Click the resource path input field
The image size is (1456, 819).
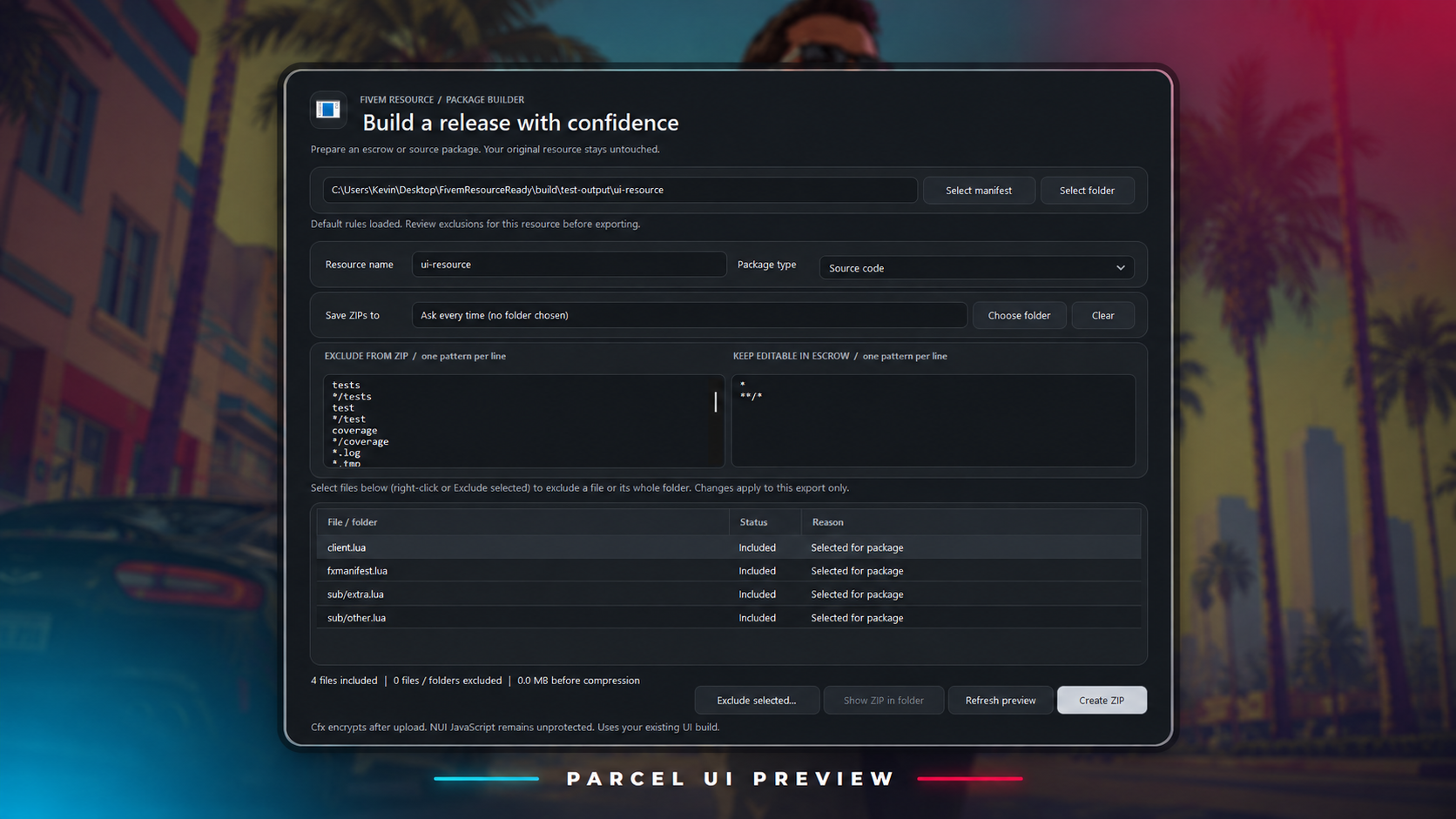[x=620, y=191]
